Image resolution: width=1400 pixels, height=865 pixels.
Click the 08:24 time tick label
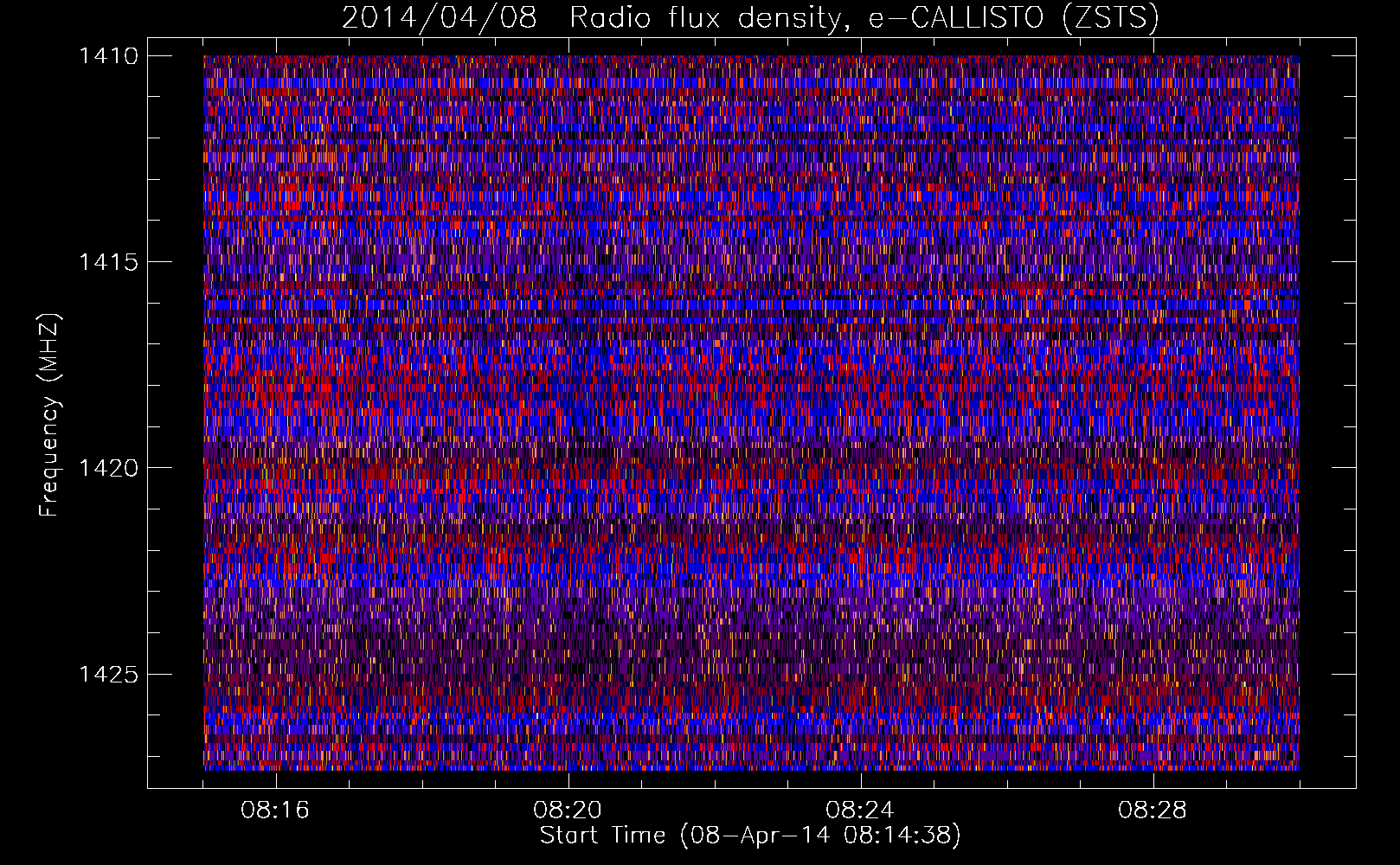860,811
